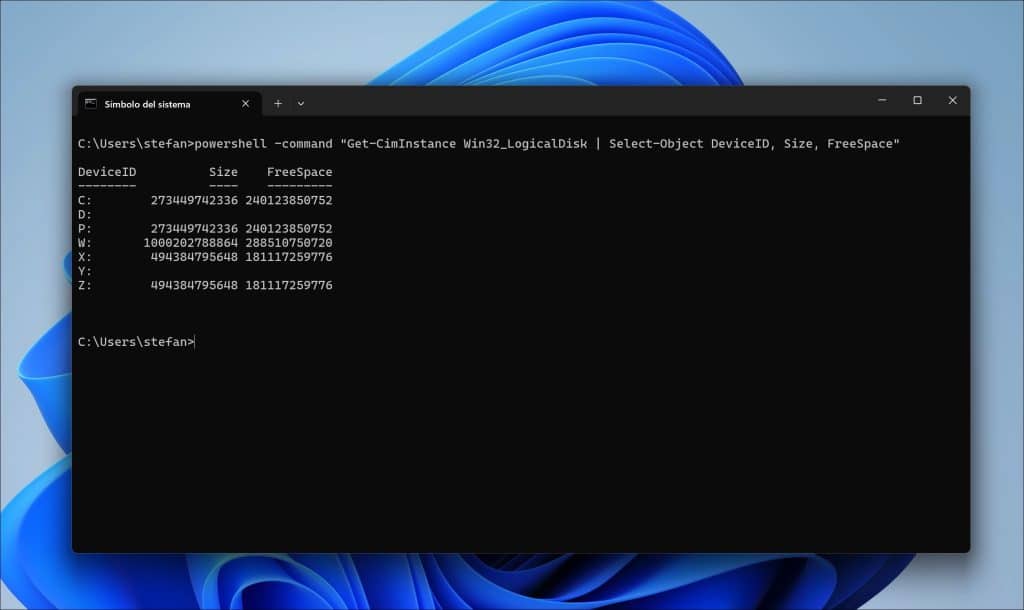Image resolution: width=1024 pixels, height=610 pixels.
Task: Click Win32_LogicalDisk in the command line
Action: point(525,144)
